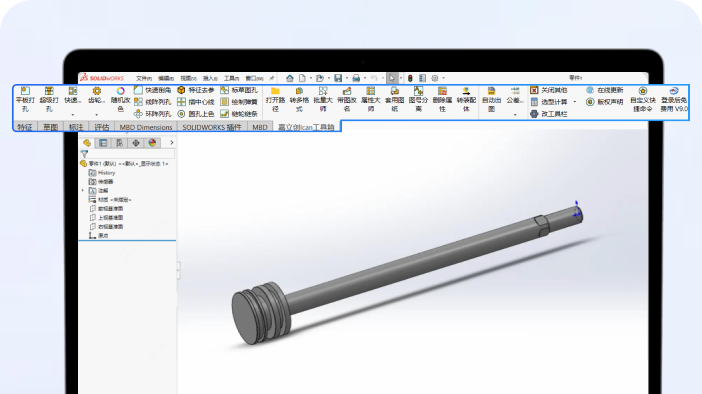Open the 齿轮 tool dropdown arrow
Screen dimensions: 702x394
(97, 115)
